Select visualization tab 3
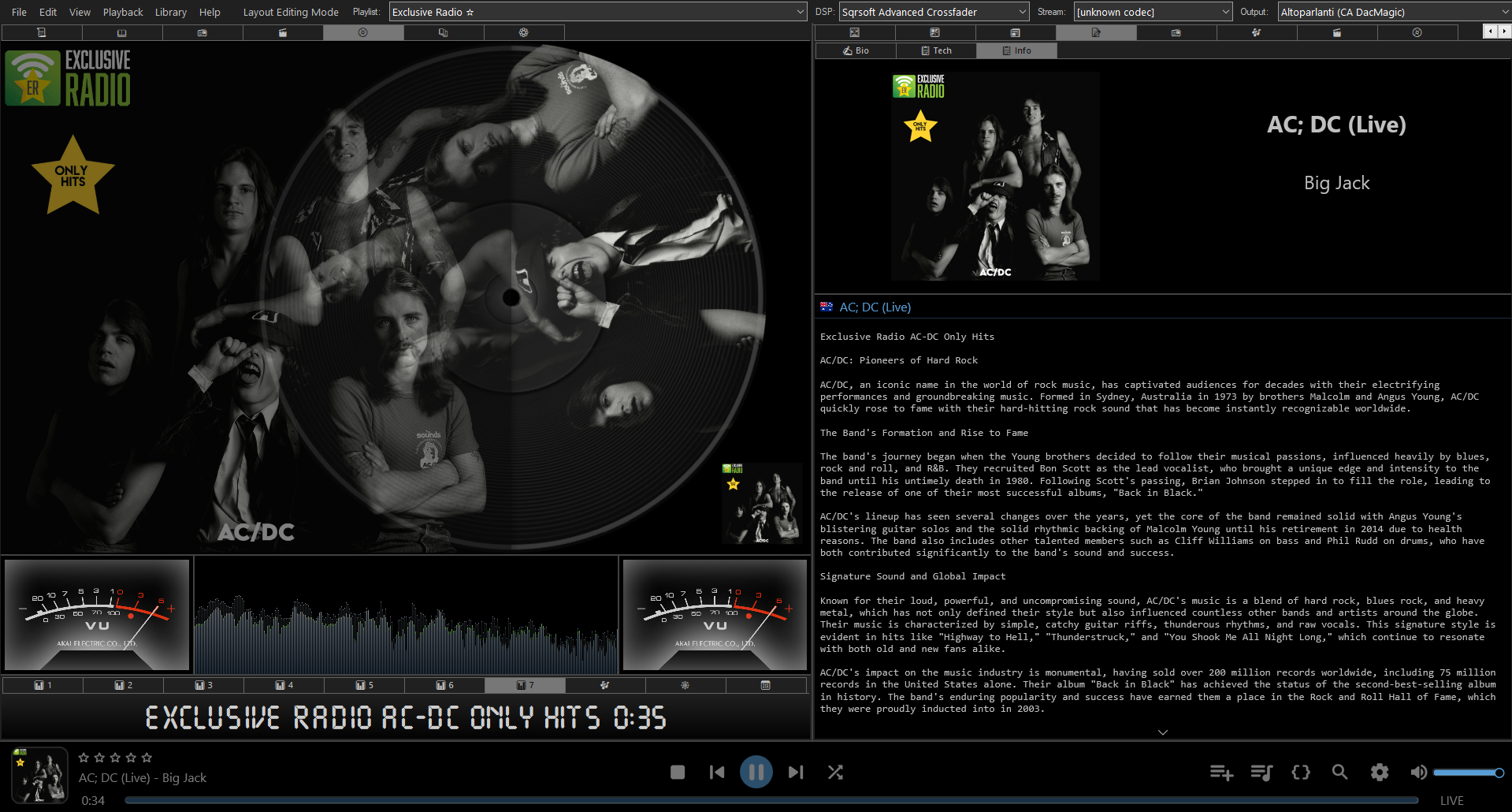The height and width of the screenshot is (812, 1512). [x=203, y=685]
